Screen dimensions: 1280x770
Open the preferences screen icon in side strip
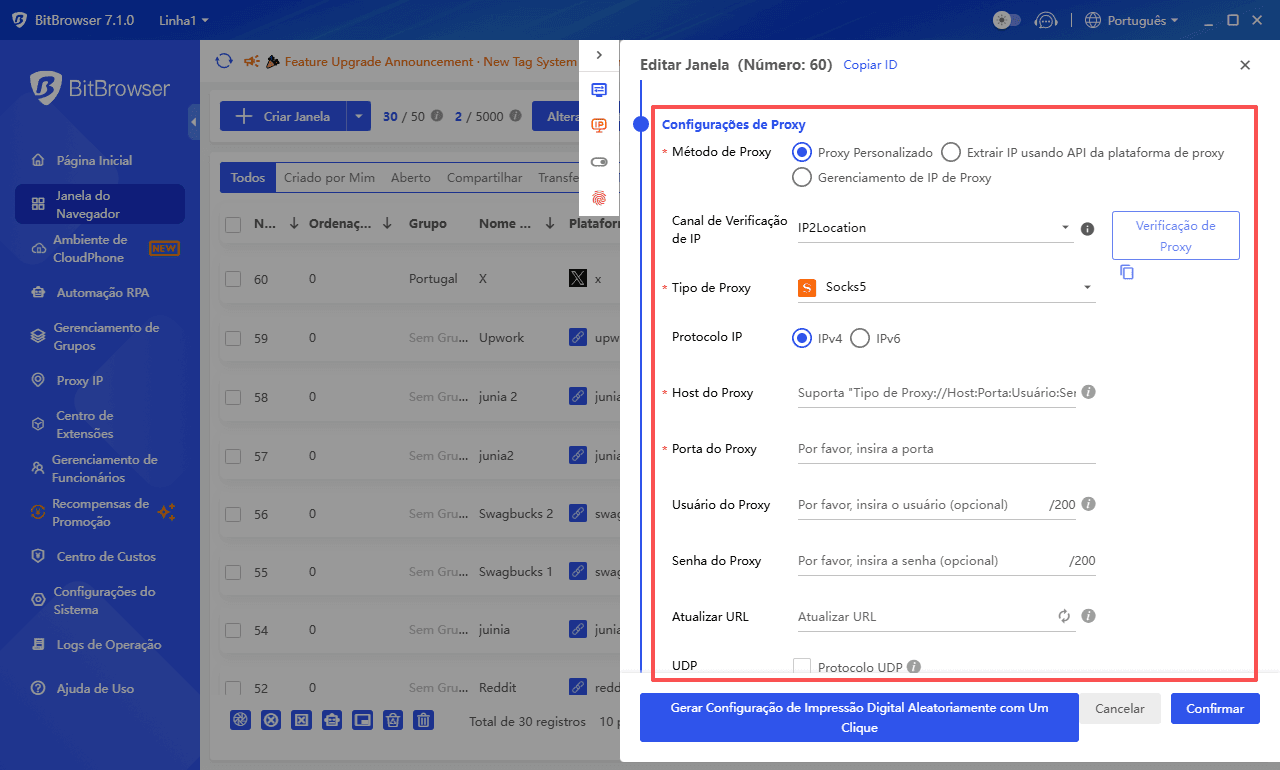point(599,90)
